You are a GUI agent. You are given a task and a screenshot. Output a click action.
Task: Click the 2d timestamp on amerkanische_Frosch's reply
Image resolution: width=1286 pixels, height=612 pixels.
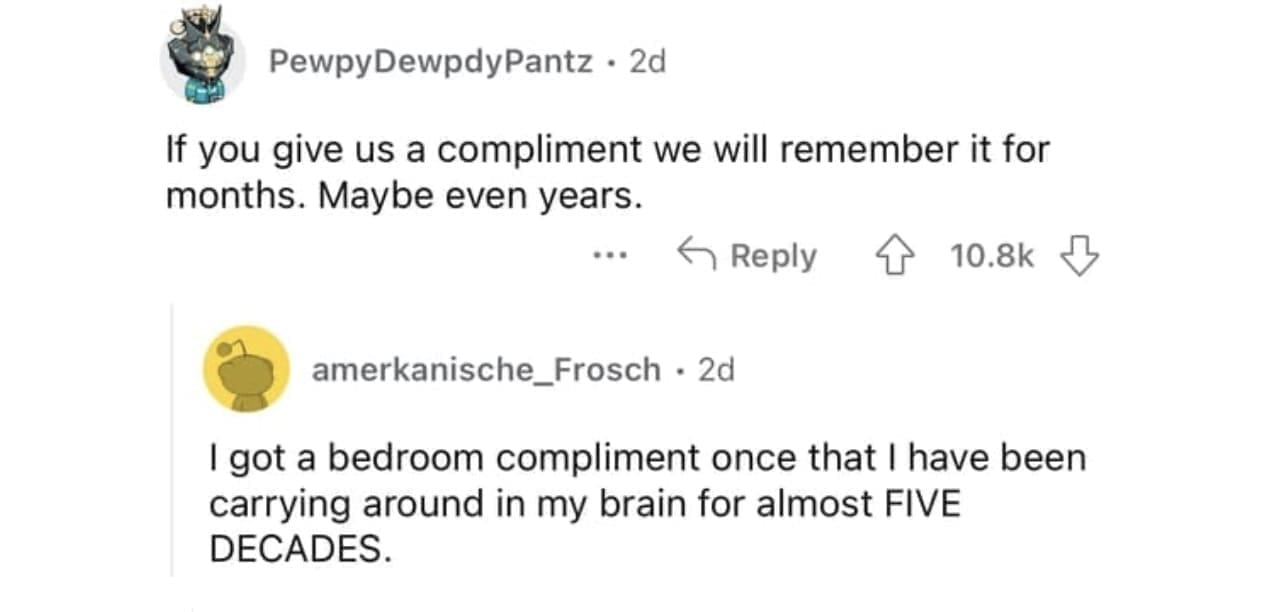tap(715, 370)
